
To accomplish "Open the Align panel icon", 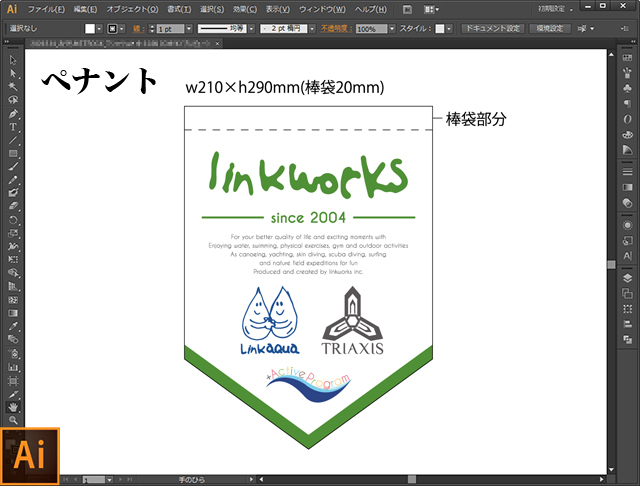I will pyautogui.click(x=627, y=324).
